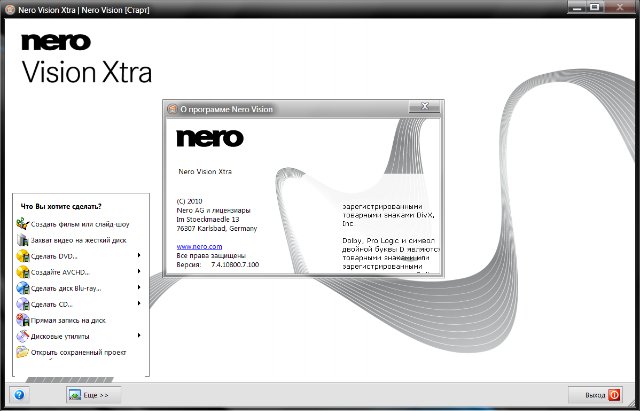Click the (C) 2010 copyright line

click(189, 201)
